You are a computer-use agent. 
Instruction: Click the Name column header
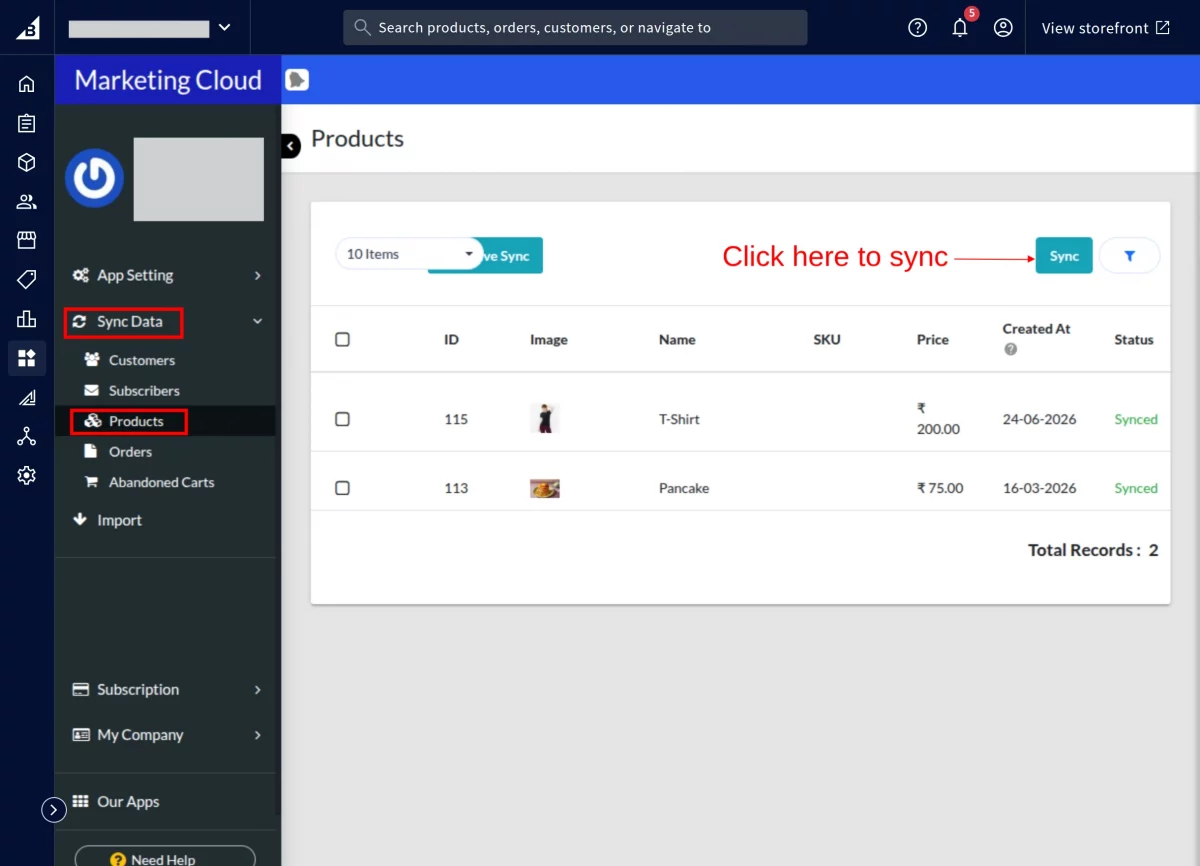click(677, 340)
